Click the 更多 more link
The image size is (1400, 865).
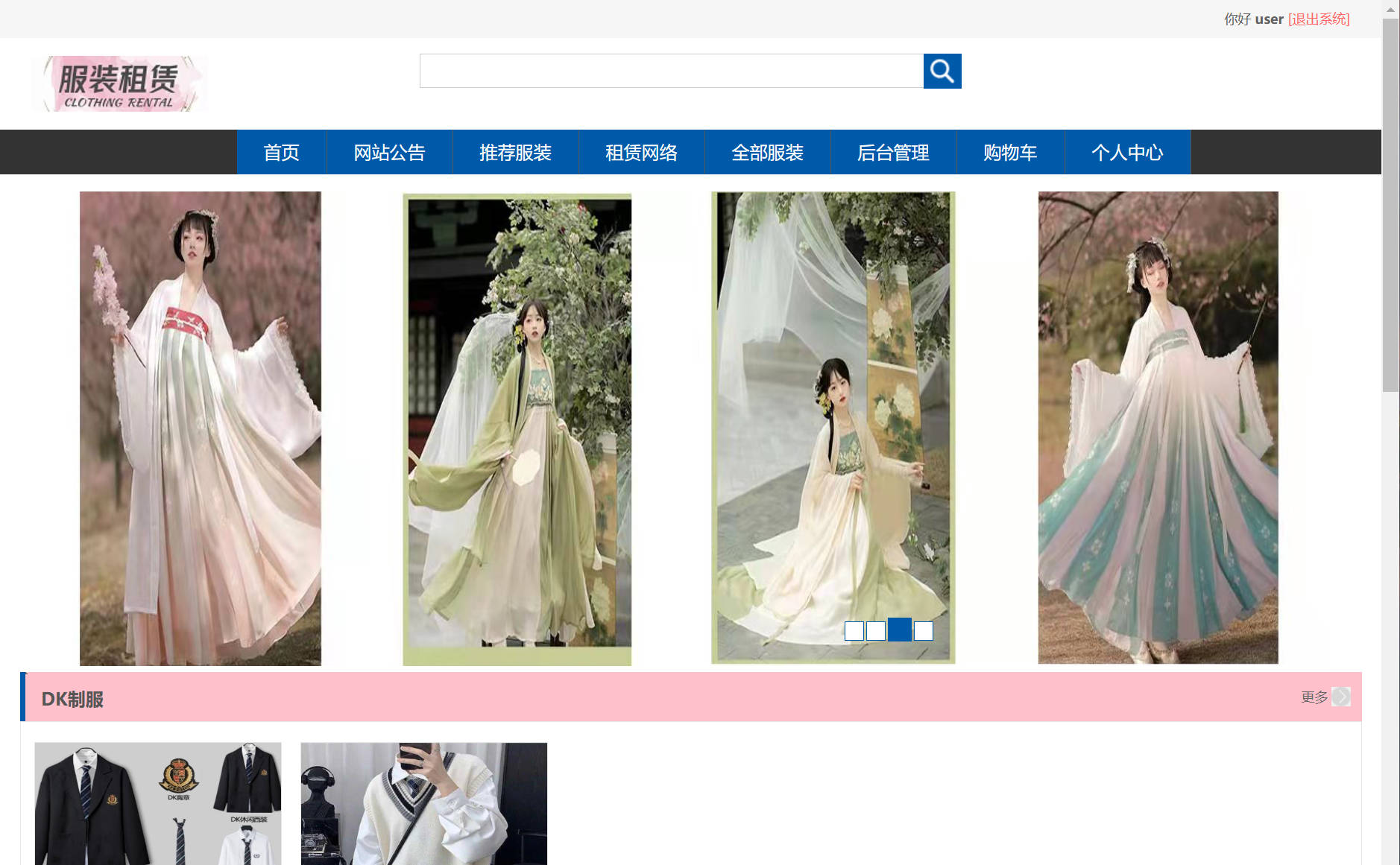[x=1314, y=697]
